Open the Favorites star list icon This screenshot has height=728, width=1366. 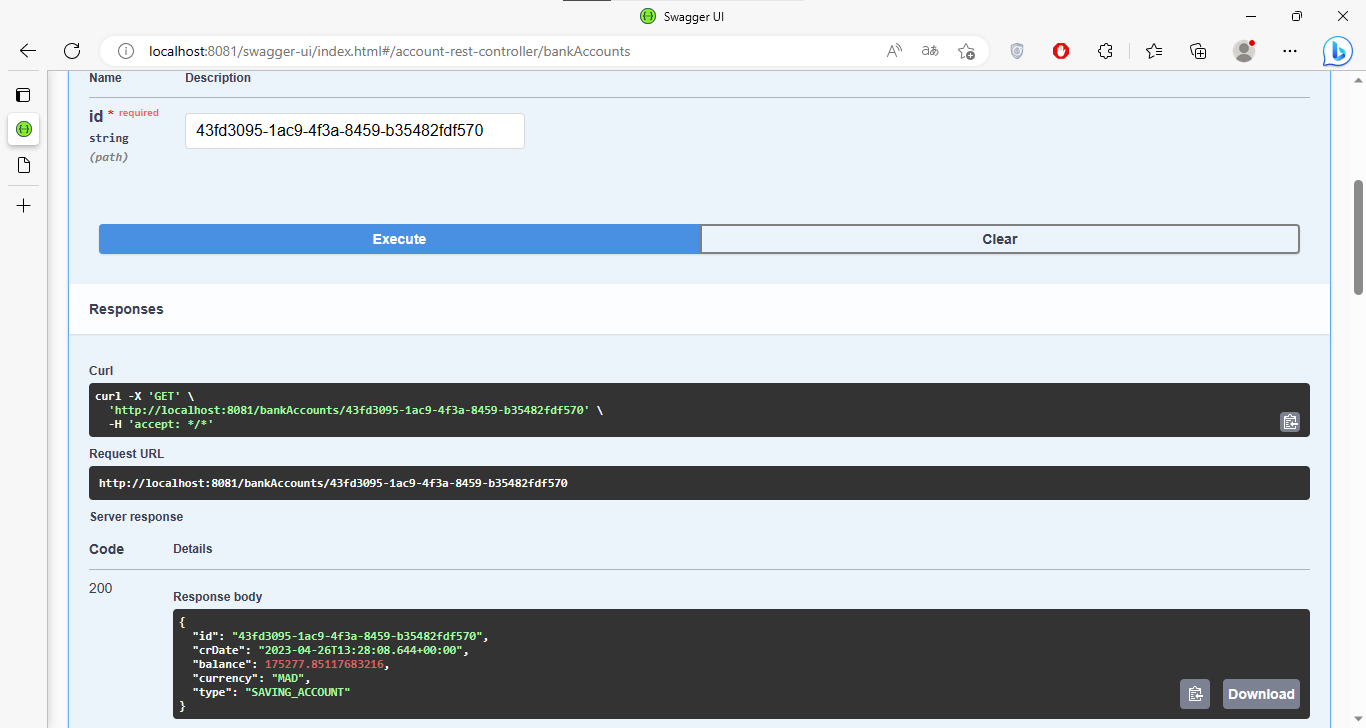point(1153,50)
